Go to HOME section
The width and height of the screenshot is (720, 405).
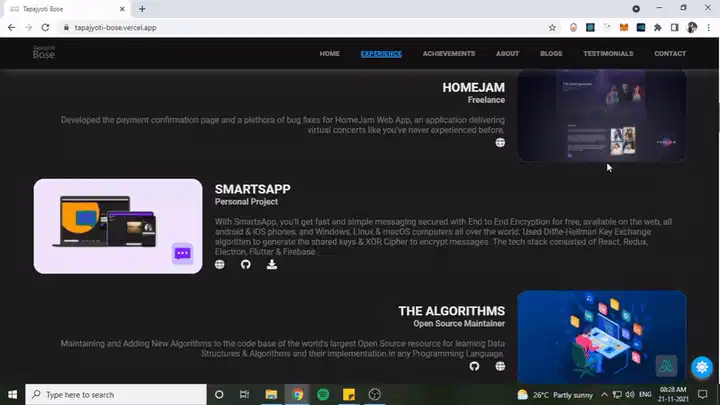tap(330, 54)
